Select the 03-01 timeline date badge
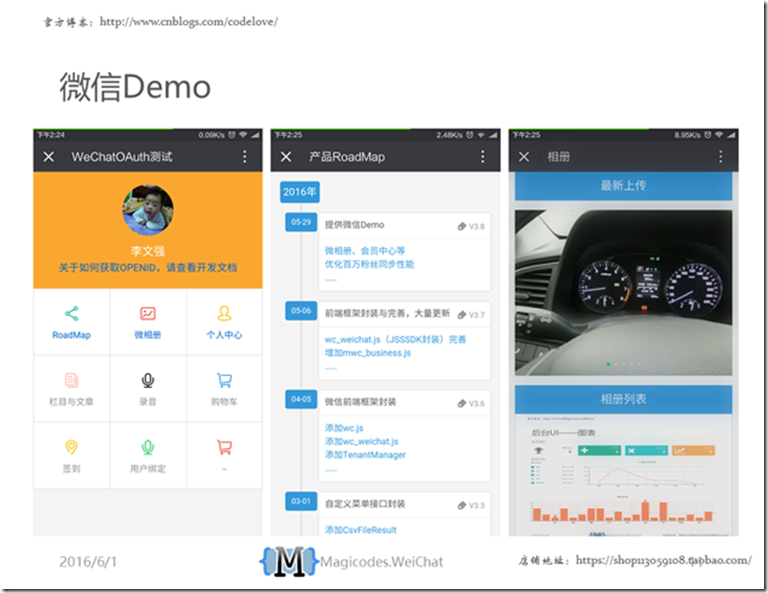768x593 pixels. click(x=301, y=501)
